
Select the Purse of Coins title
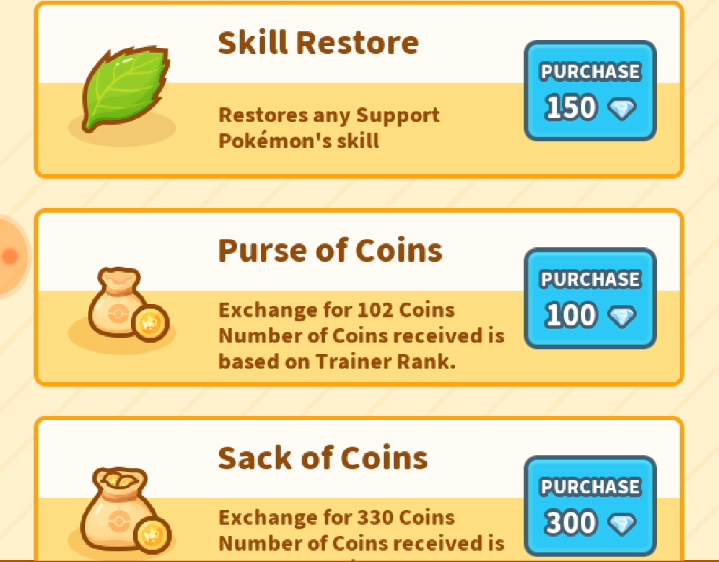(x=330, y=251)
